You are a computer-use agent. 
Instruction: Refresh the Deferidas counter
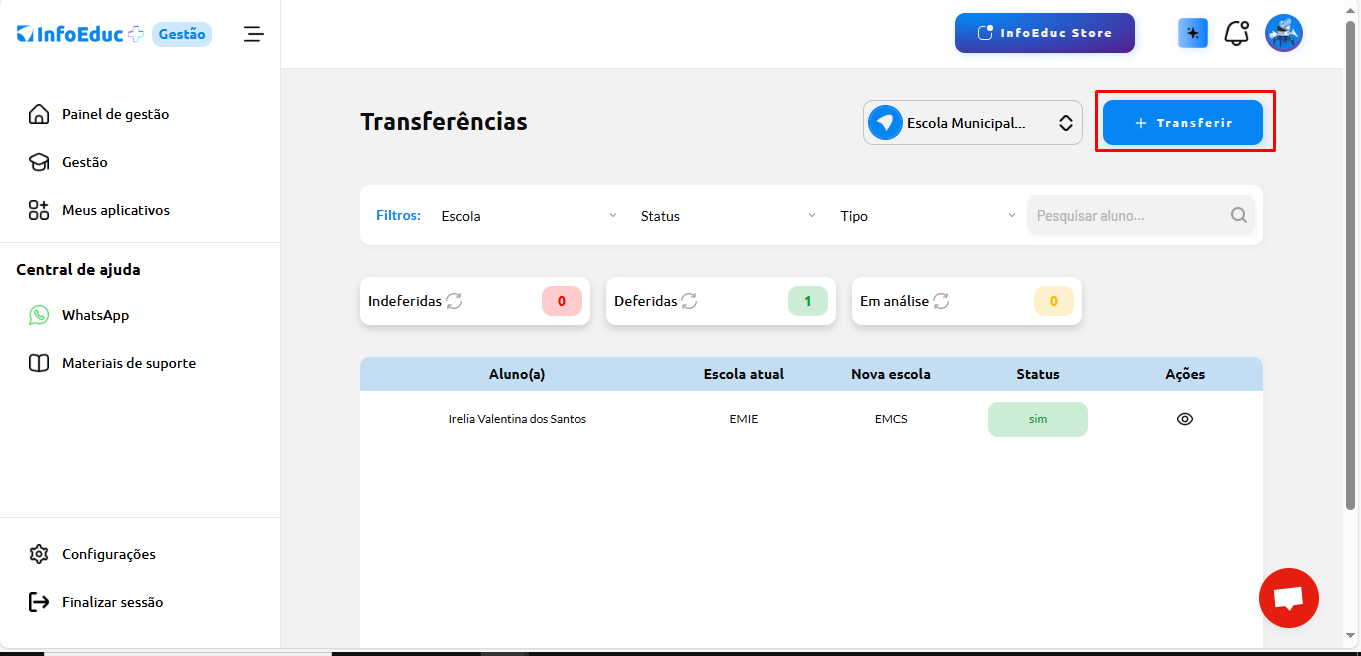coord(689,301)
